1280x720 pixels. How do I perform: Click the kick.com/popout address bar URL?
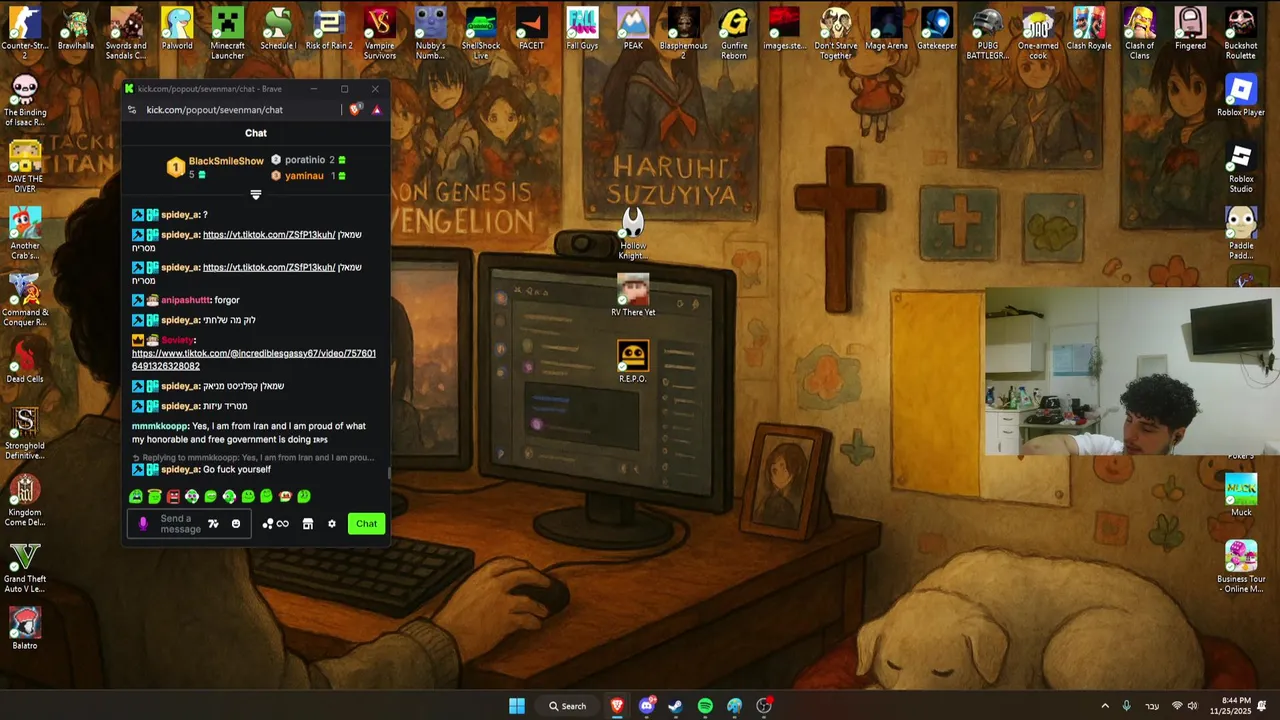[214, 110]
